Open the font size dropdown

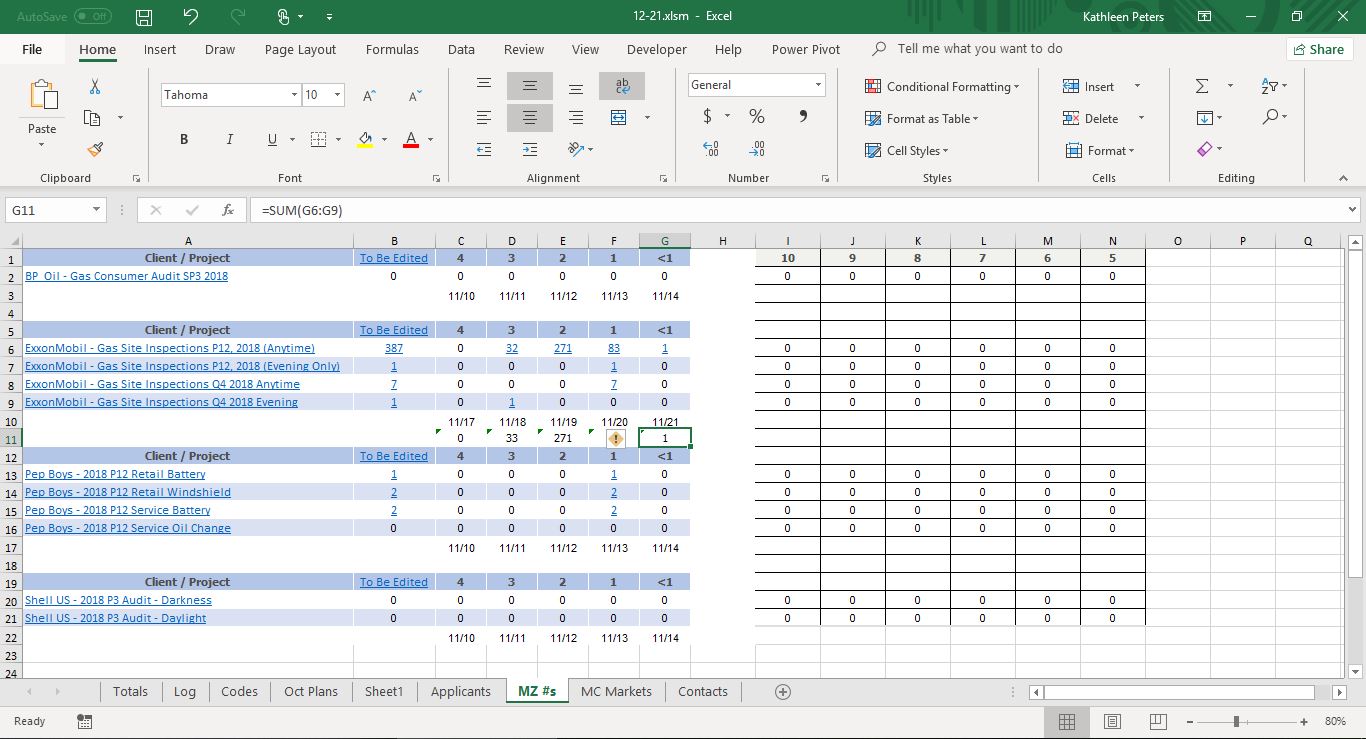pyautogui.click(x=337, y=95)
